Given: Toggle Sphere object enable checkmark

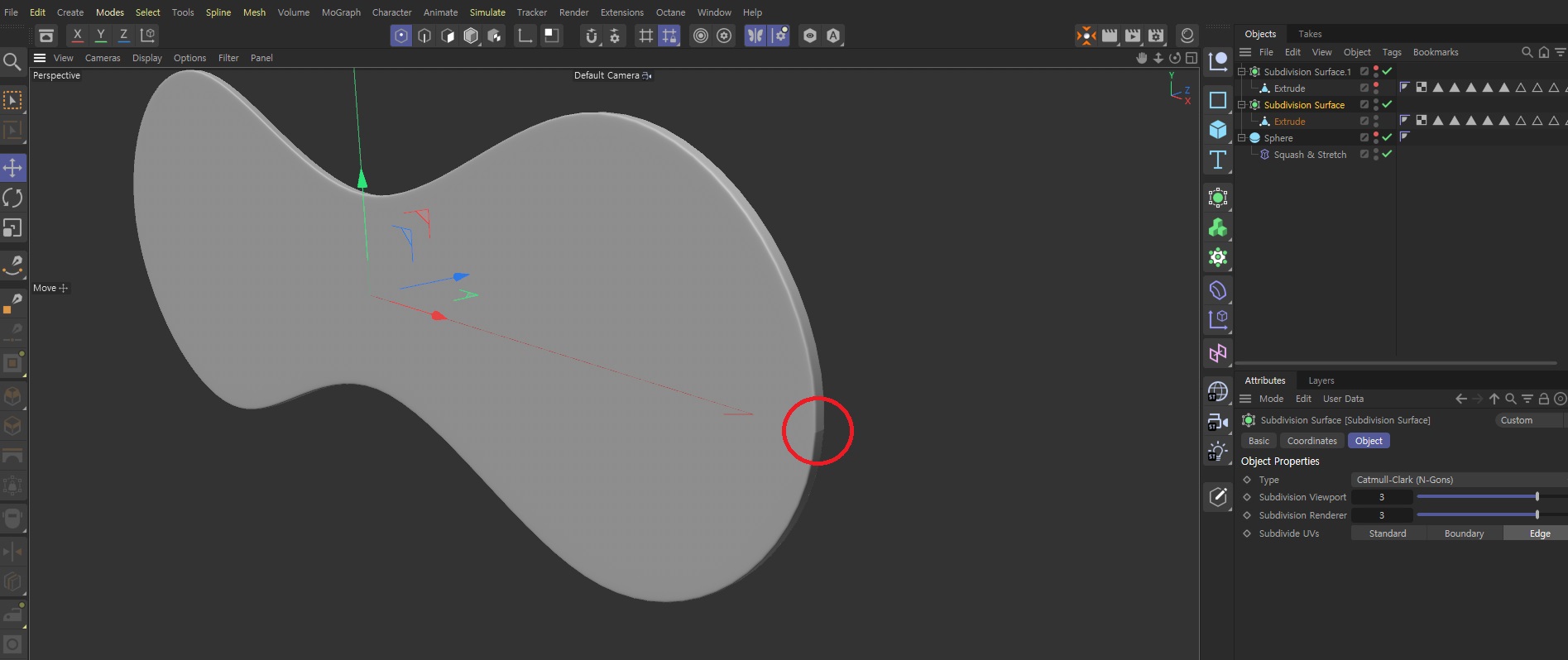Looking at the screenshot, I should coord(1387,138).
